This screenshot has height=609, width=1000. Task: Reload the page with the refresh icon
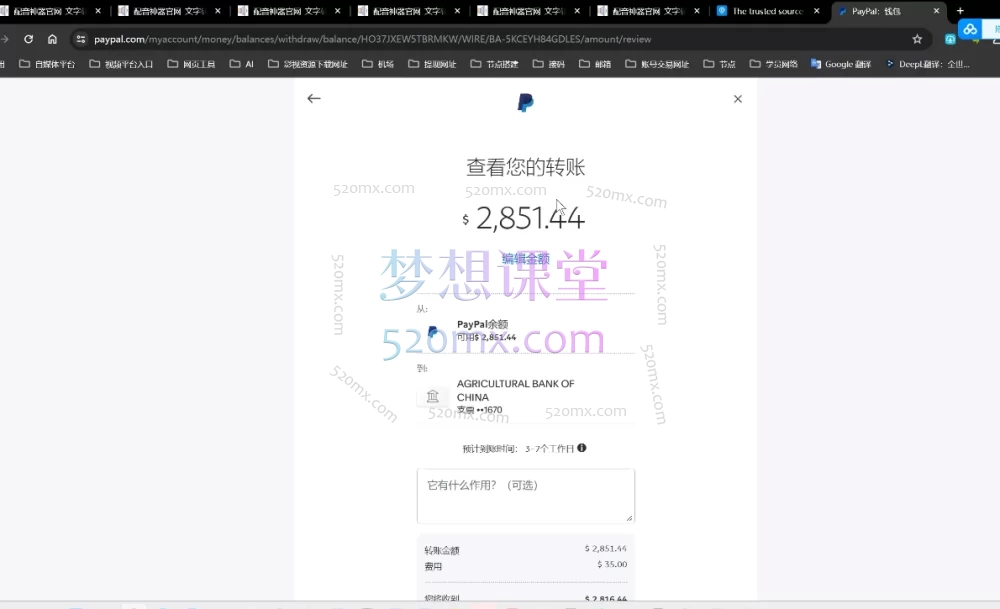(x=28, y=41)
